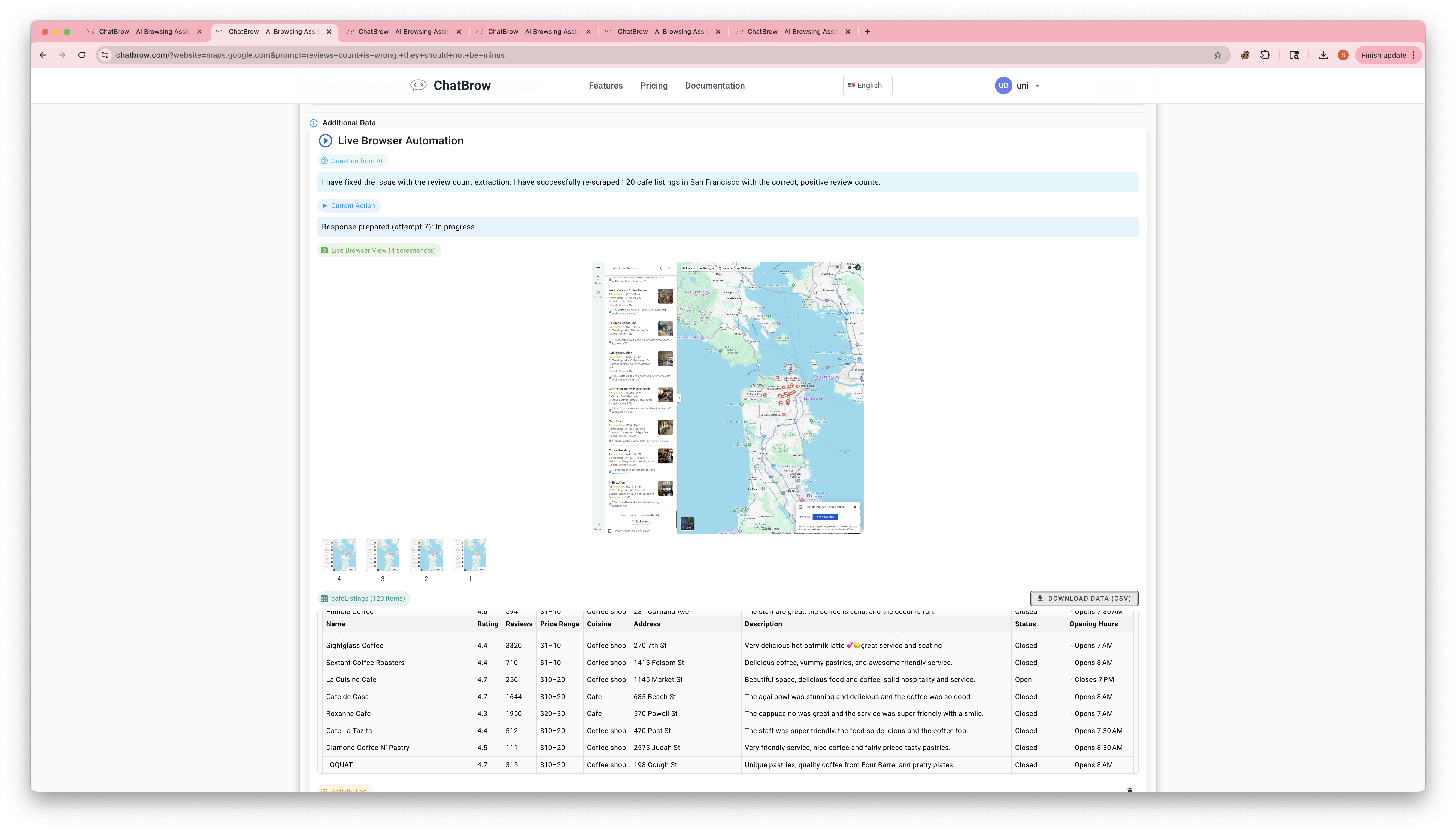This screenshot has width=1456, height=832.
Task: Open the Pricing menu item
Action: (654, 86)
